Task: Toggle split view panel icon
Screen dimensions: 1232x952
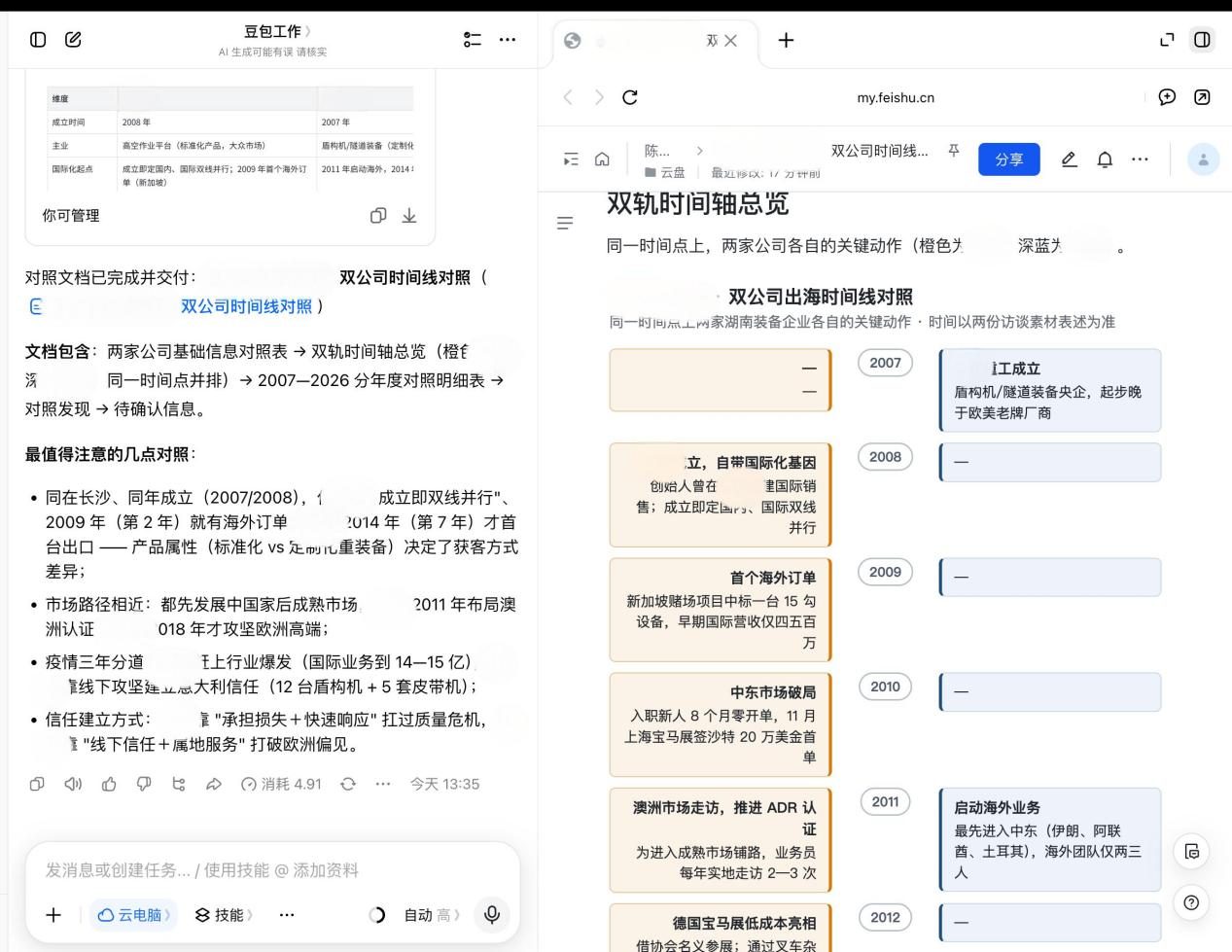Action: [1203, 40]
